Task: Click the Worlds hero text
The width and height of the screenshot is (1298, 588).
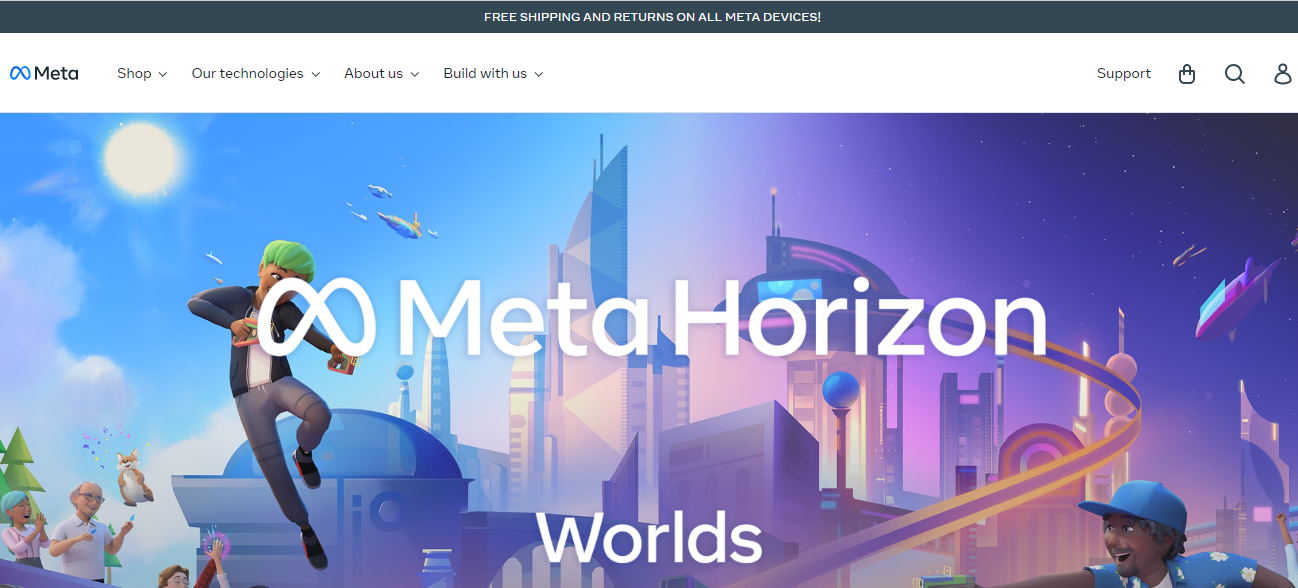Action: 649,536
